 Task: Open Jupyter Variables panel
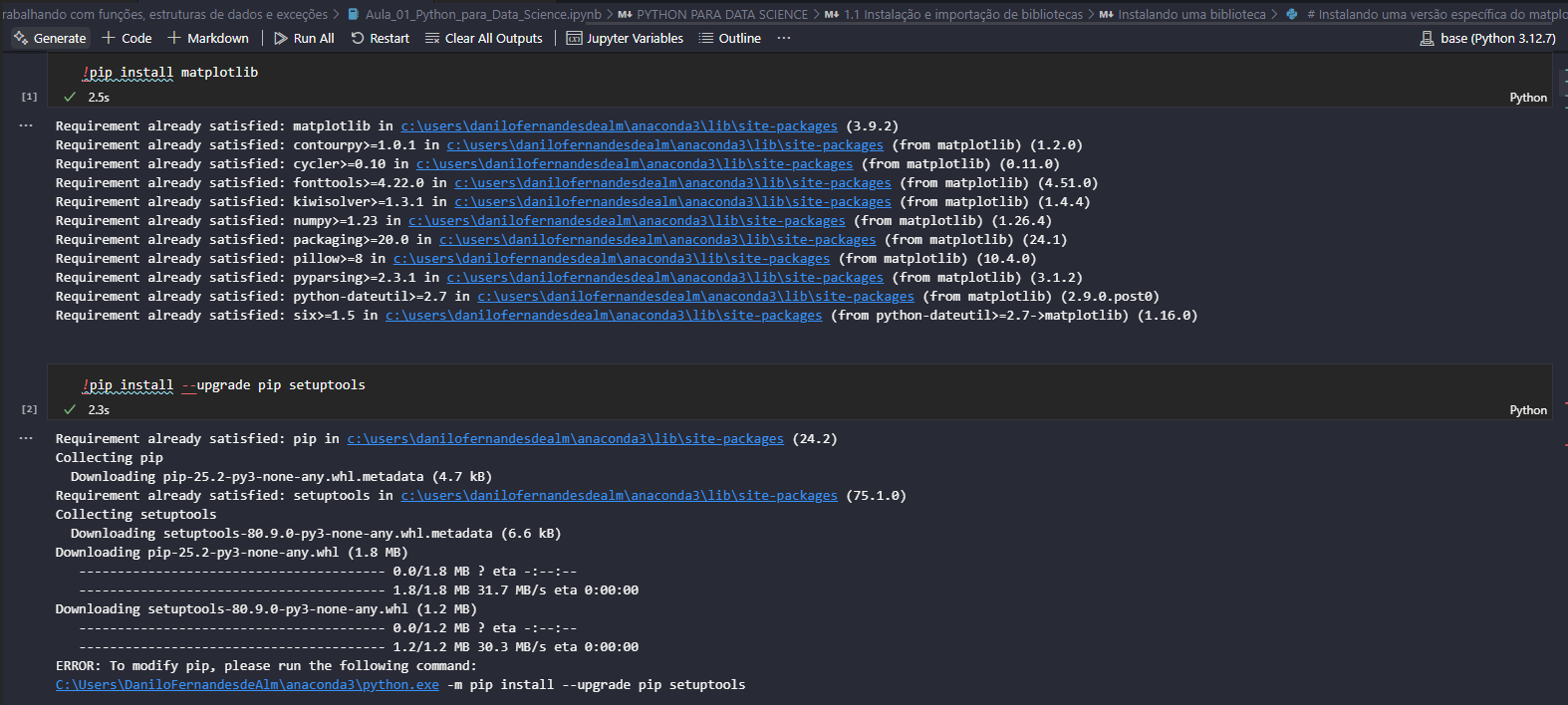pos(625,38)
